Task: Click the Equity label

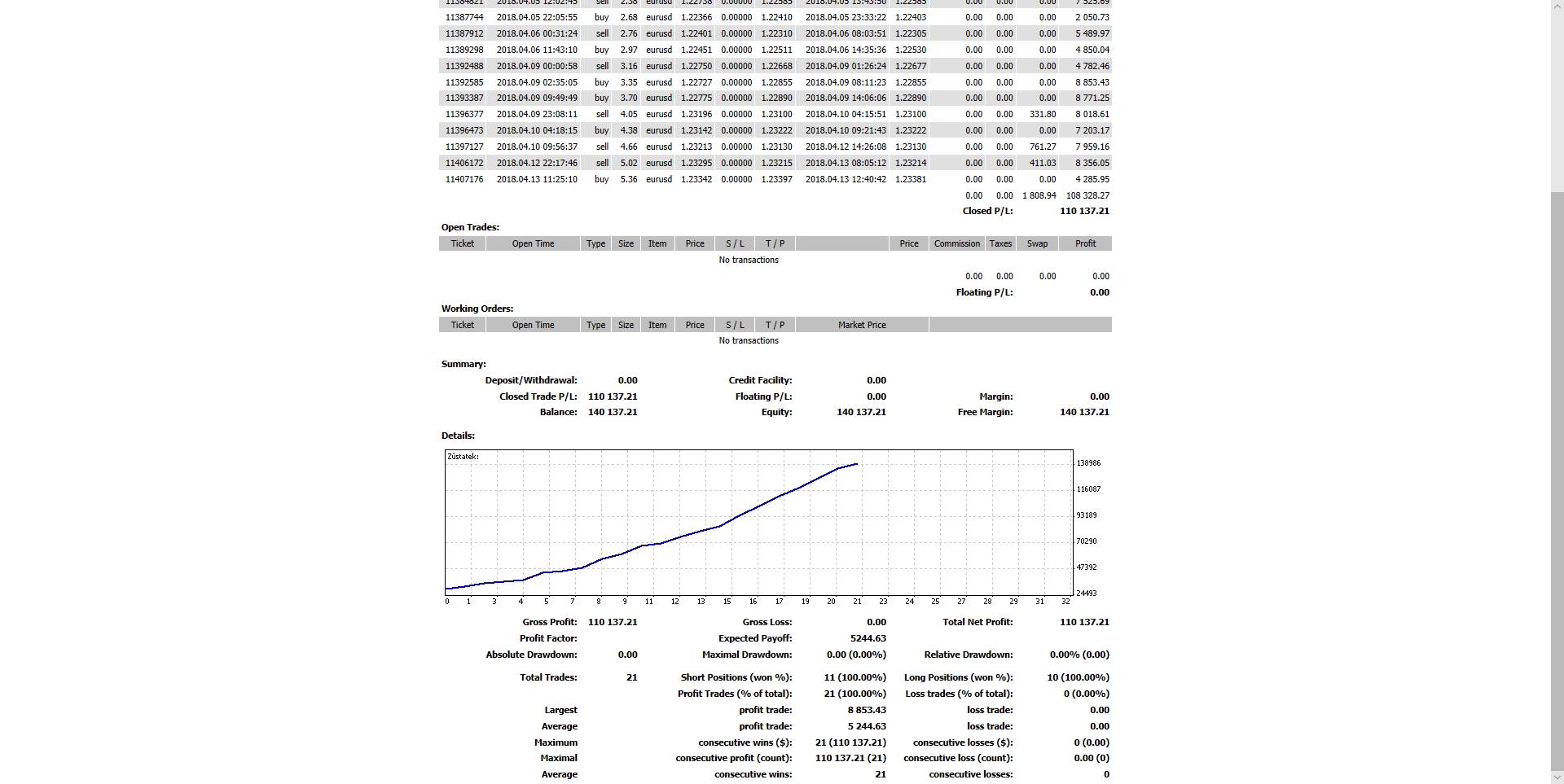Action: pos(776,412)
